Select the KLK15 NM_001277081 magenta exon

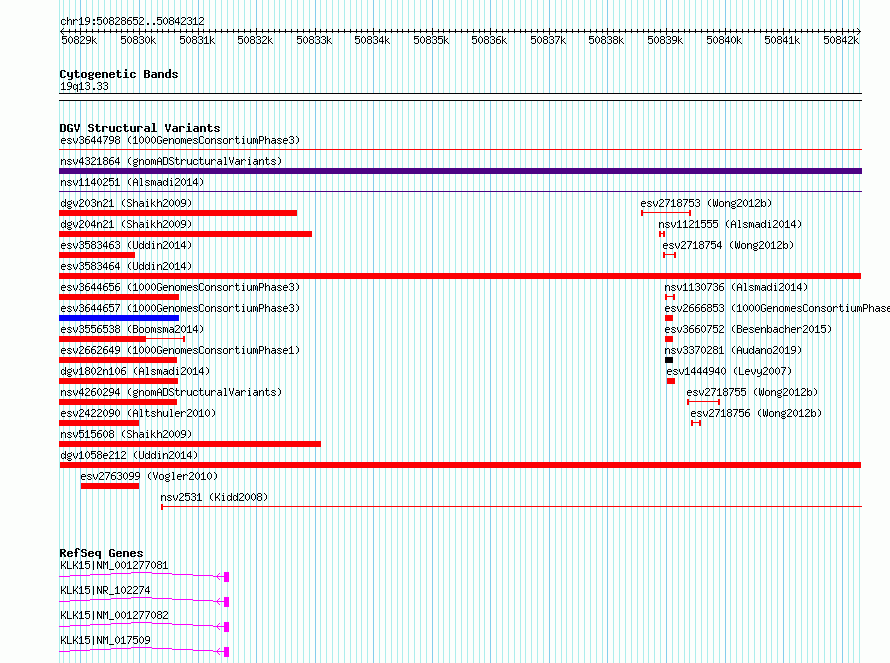coord(226,577)
